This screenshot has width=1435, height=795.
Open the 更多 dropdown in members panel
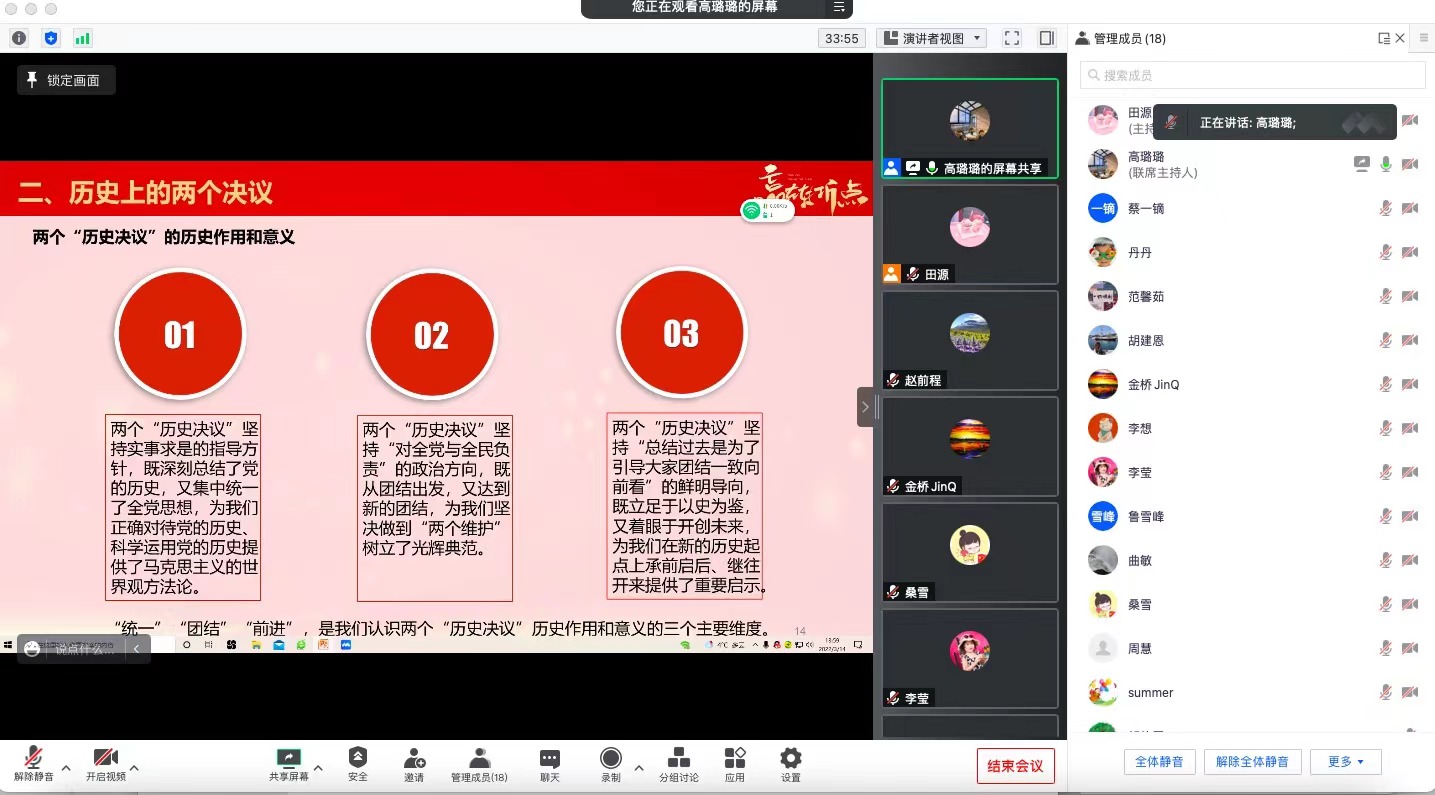(x=1345, y=762)
